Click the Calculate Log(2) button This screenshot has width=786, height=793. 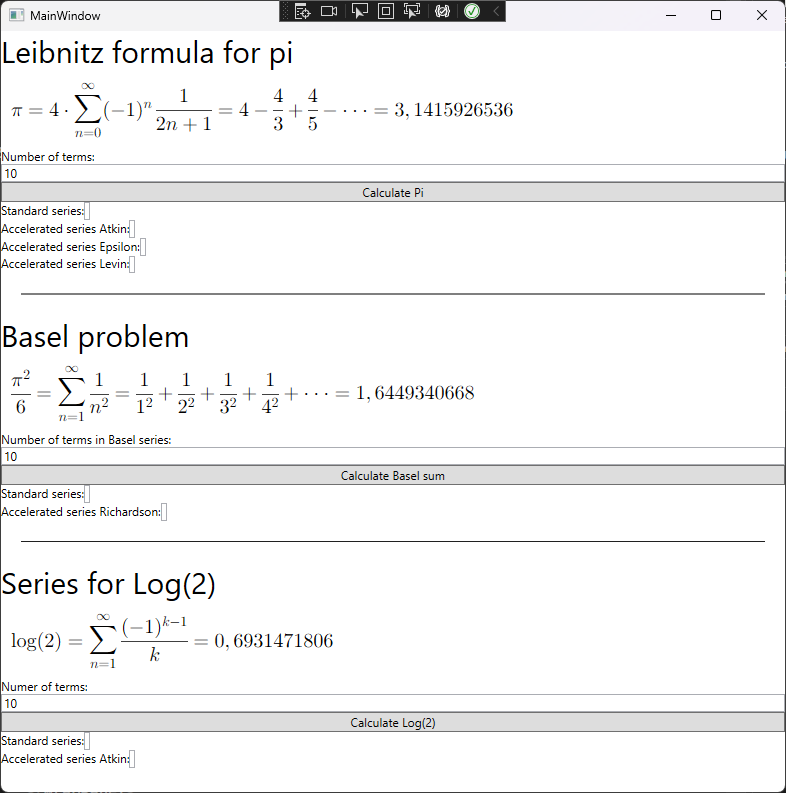(x=393, y=723)
